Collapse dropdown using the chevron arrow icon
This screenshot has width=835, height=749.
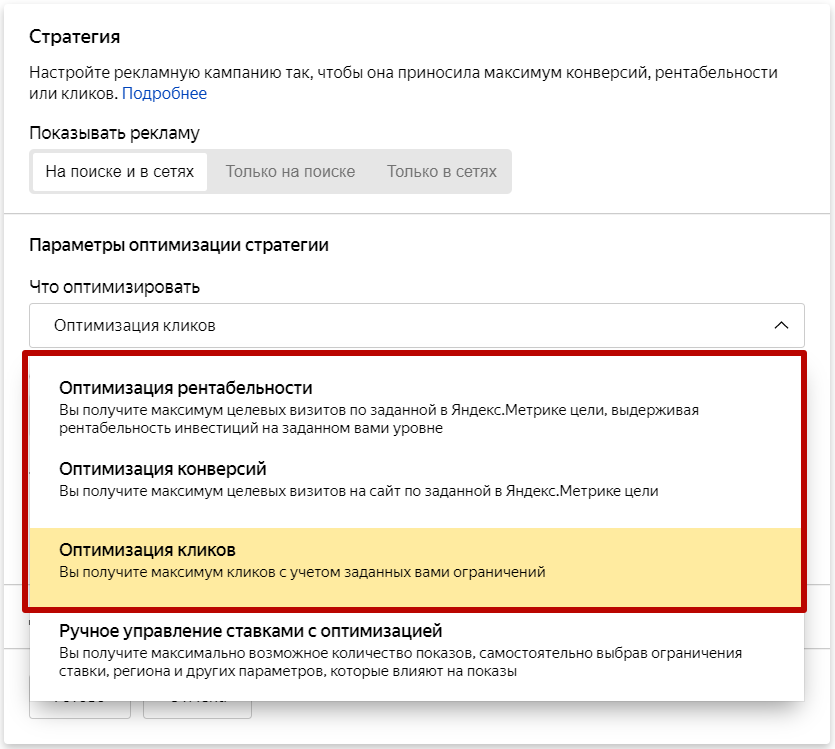782,326
